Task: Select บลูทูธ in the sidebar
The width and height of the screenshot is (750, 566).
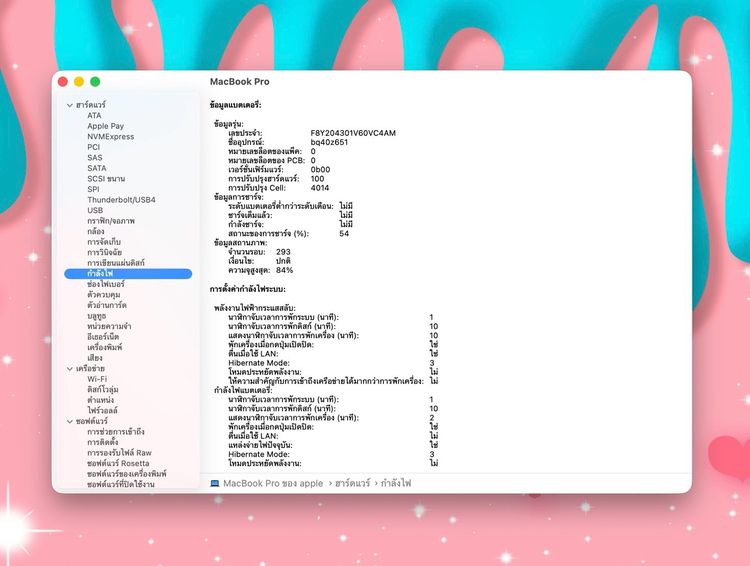Action: [97, 316]
